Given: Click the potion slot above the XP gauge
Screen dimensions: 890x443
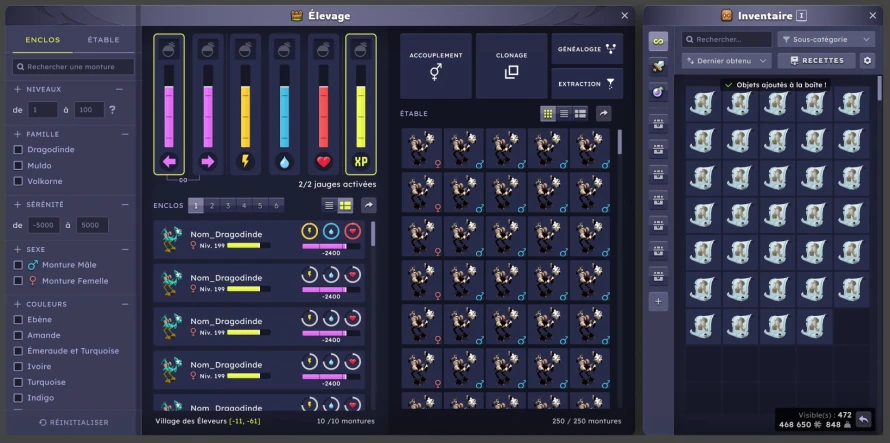Looking at the screenshot, I should 361,50.
